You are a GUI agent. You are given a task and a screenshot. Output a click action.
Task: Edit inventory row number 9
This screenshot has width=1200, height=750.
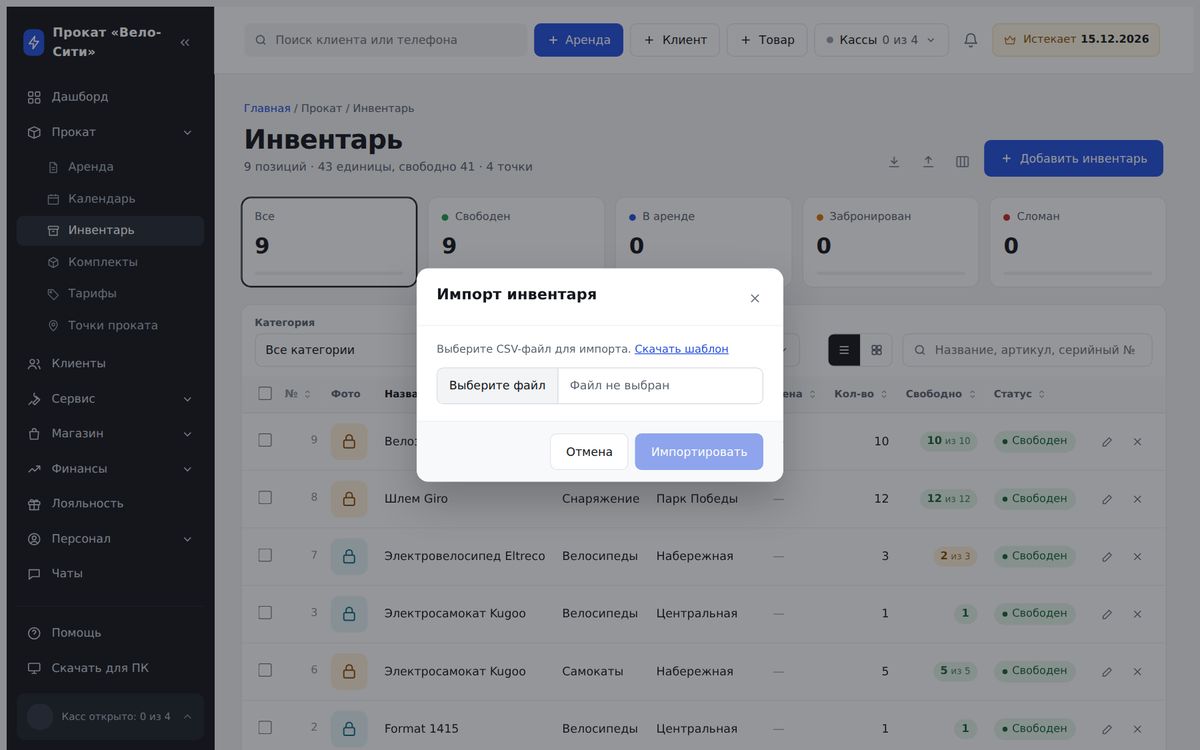(1107, 442)
